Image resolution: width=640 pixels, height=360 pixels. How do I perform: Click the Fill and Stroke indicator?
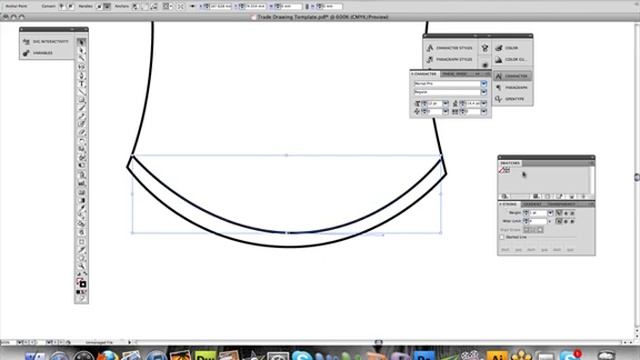82,283
